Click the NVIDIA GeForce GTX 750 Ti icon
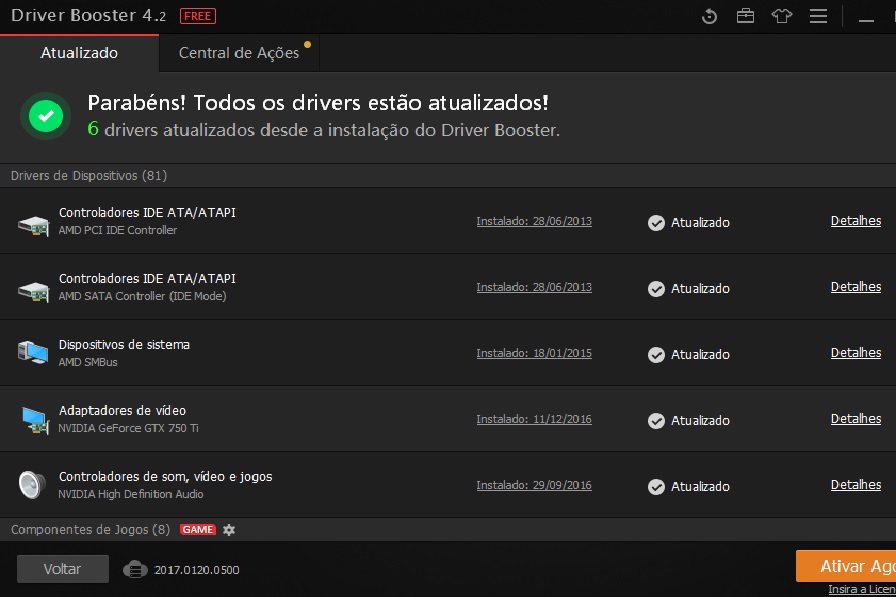Screen dimensions: 896x597 pos(33,419)
